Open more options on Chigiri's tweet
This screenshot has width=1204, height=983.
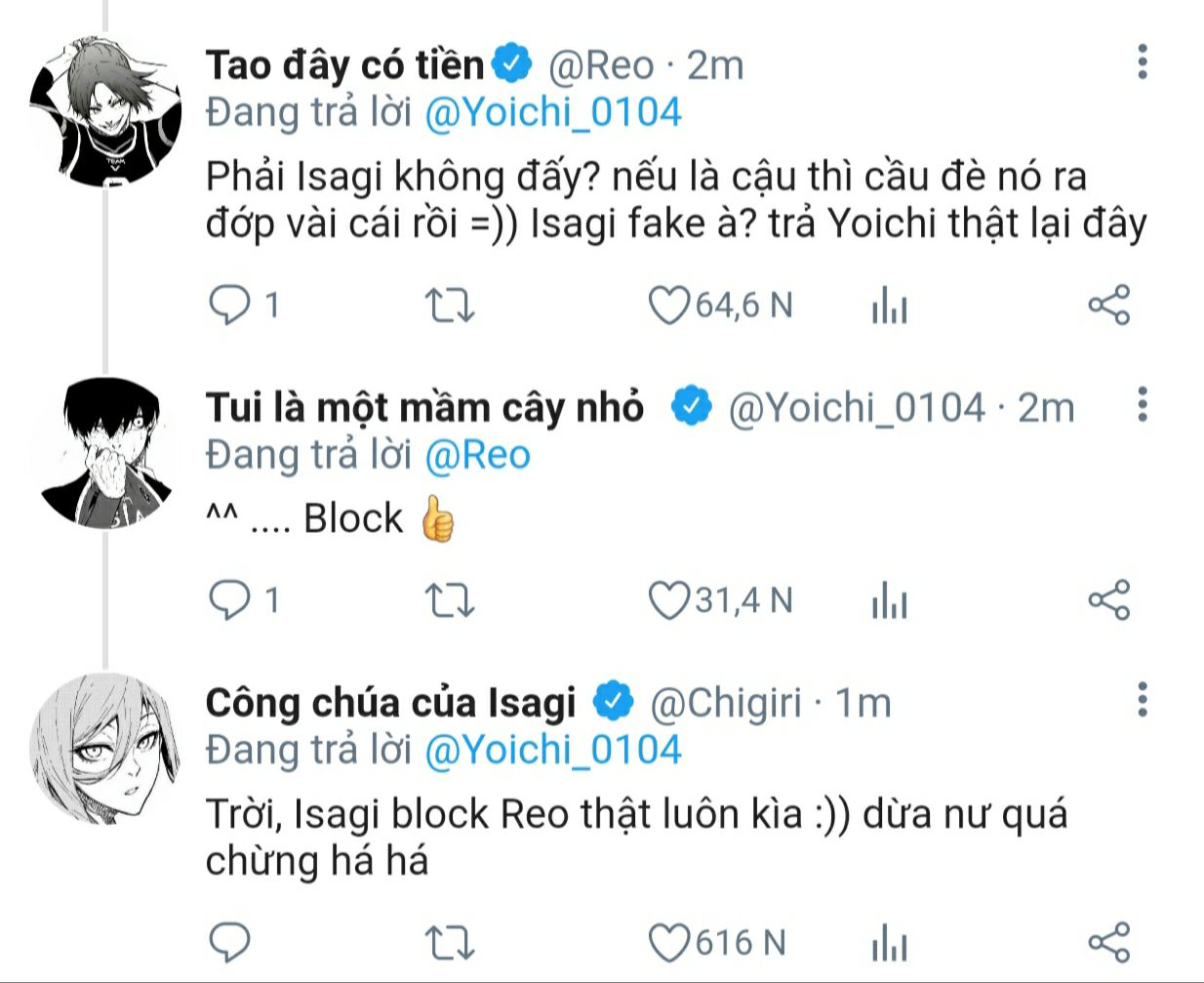(1143, 700)
